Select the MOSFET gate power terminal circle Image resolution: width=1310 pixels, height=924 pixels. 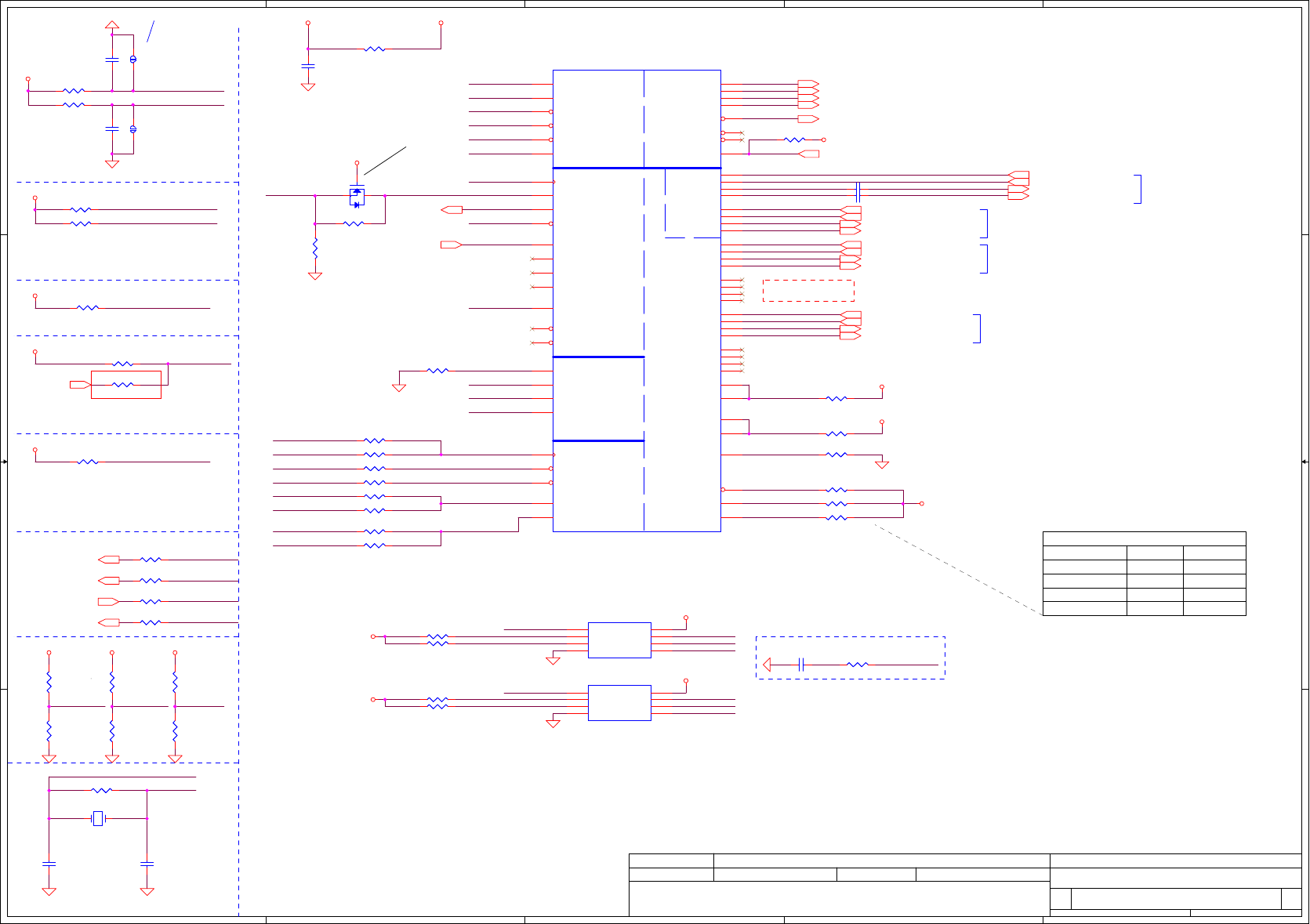[357, 163]
